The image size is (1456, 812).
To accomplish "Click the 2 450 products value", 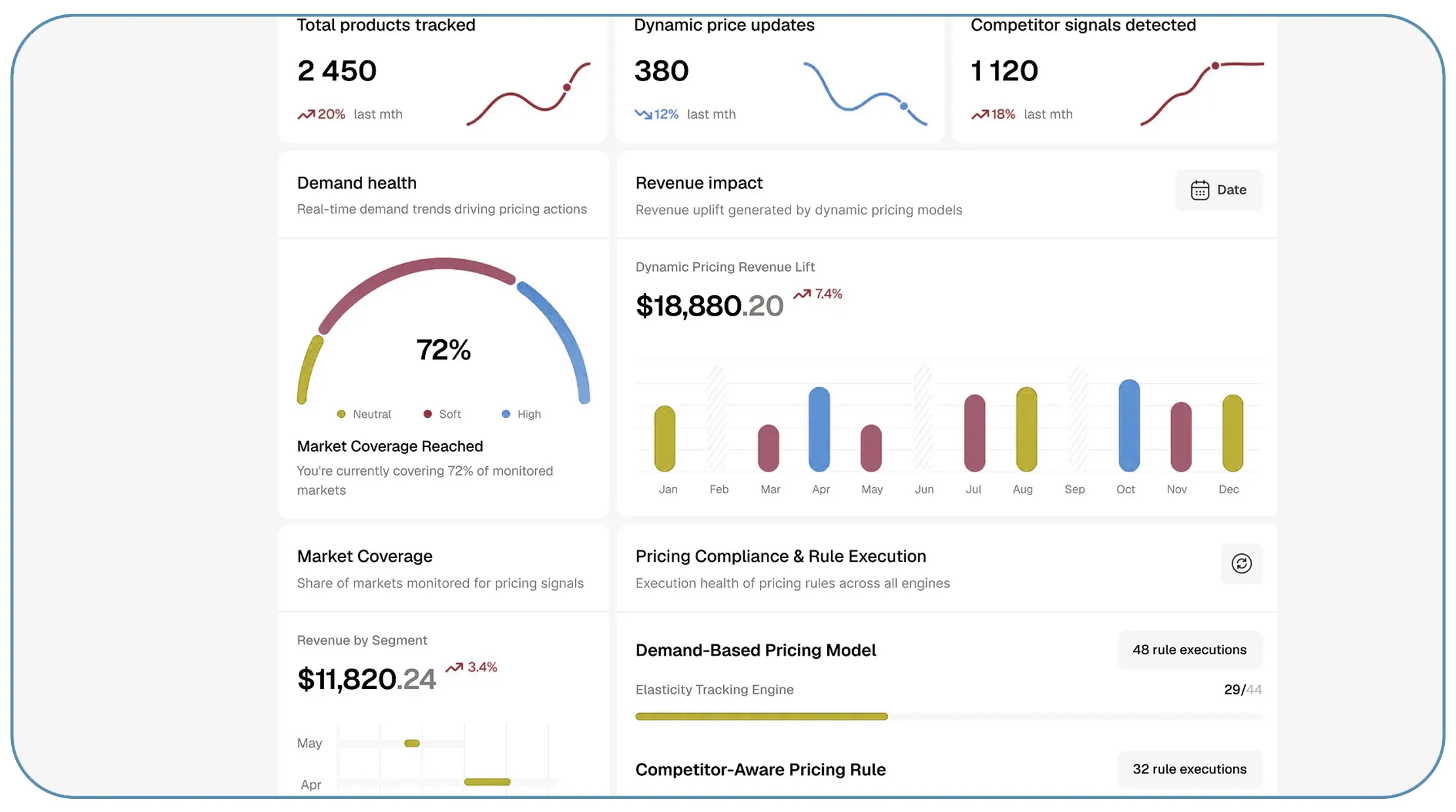I will click(337, 71).
